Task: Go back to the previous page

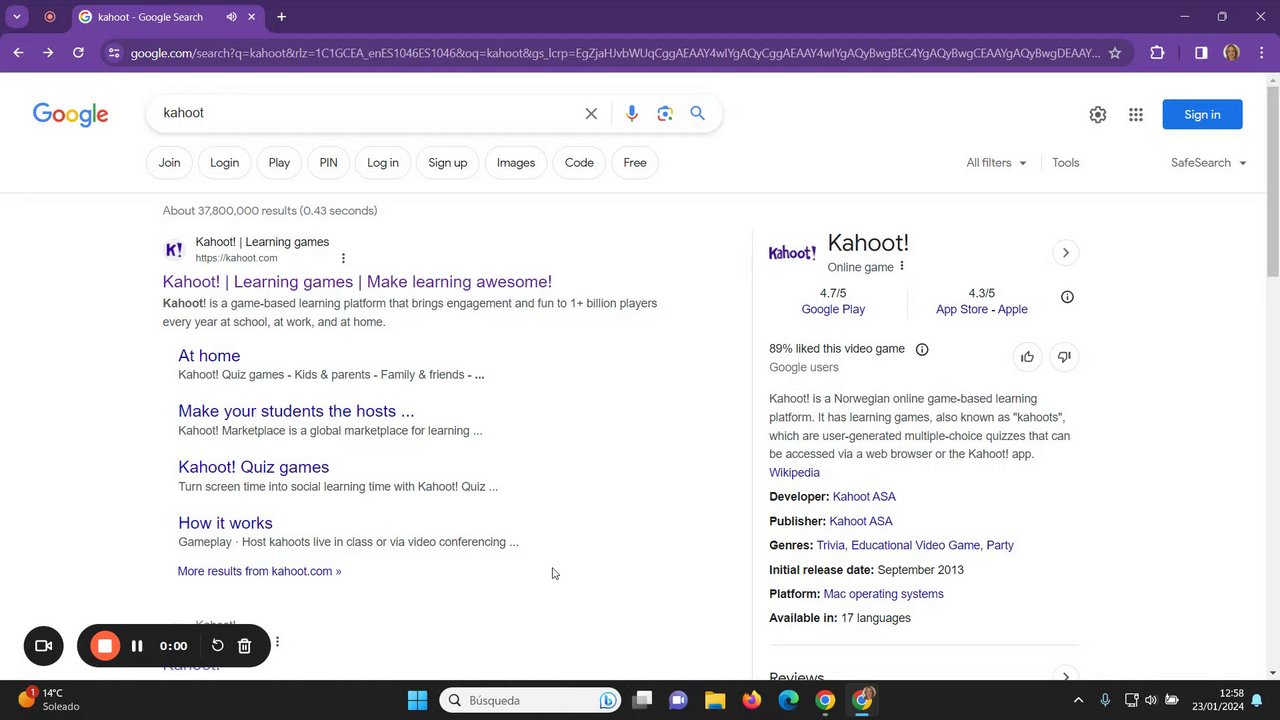Action: (x=18, y=52)
